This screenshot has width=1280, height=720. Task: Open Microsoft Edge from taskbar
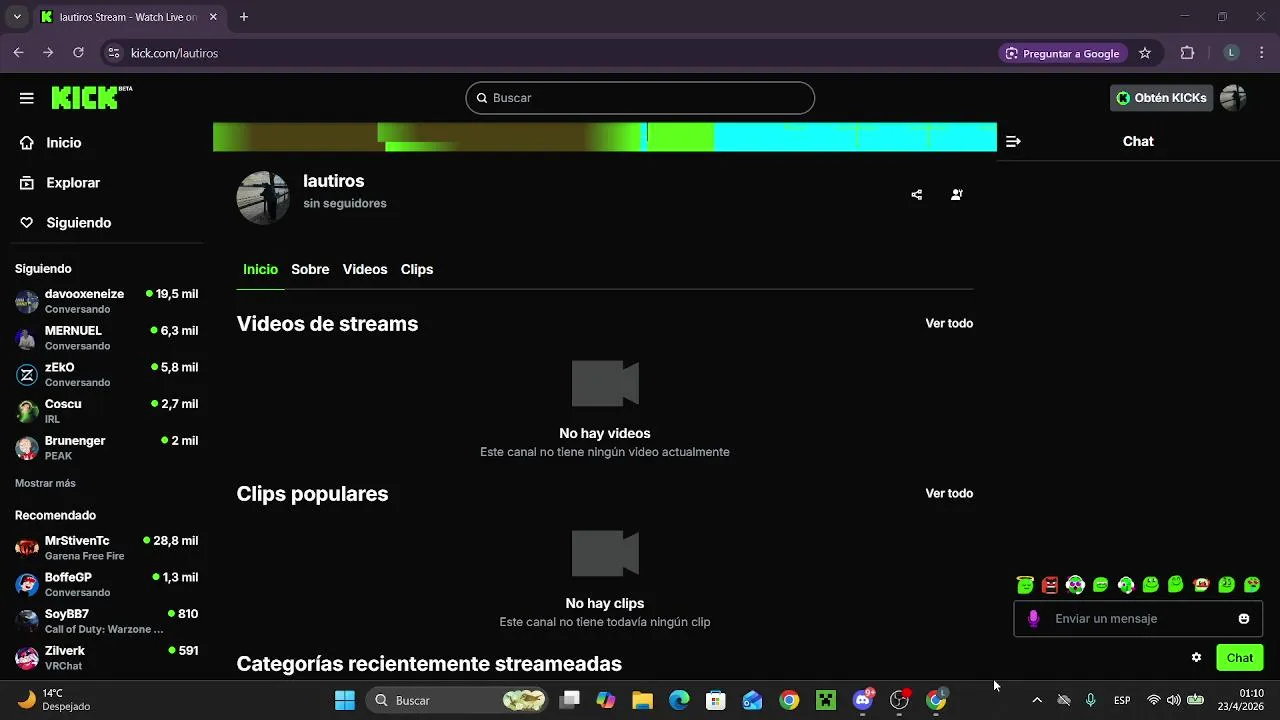[x=679, y=701]
